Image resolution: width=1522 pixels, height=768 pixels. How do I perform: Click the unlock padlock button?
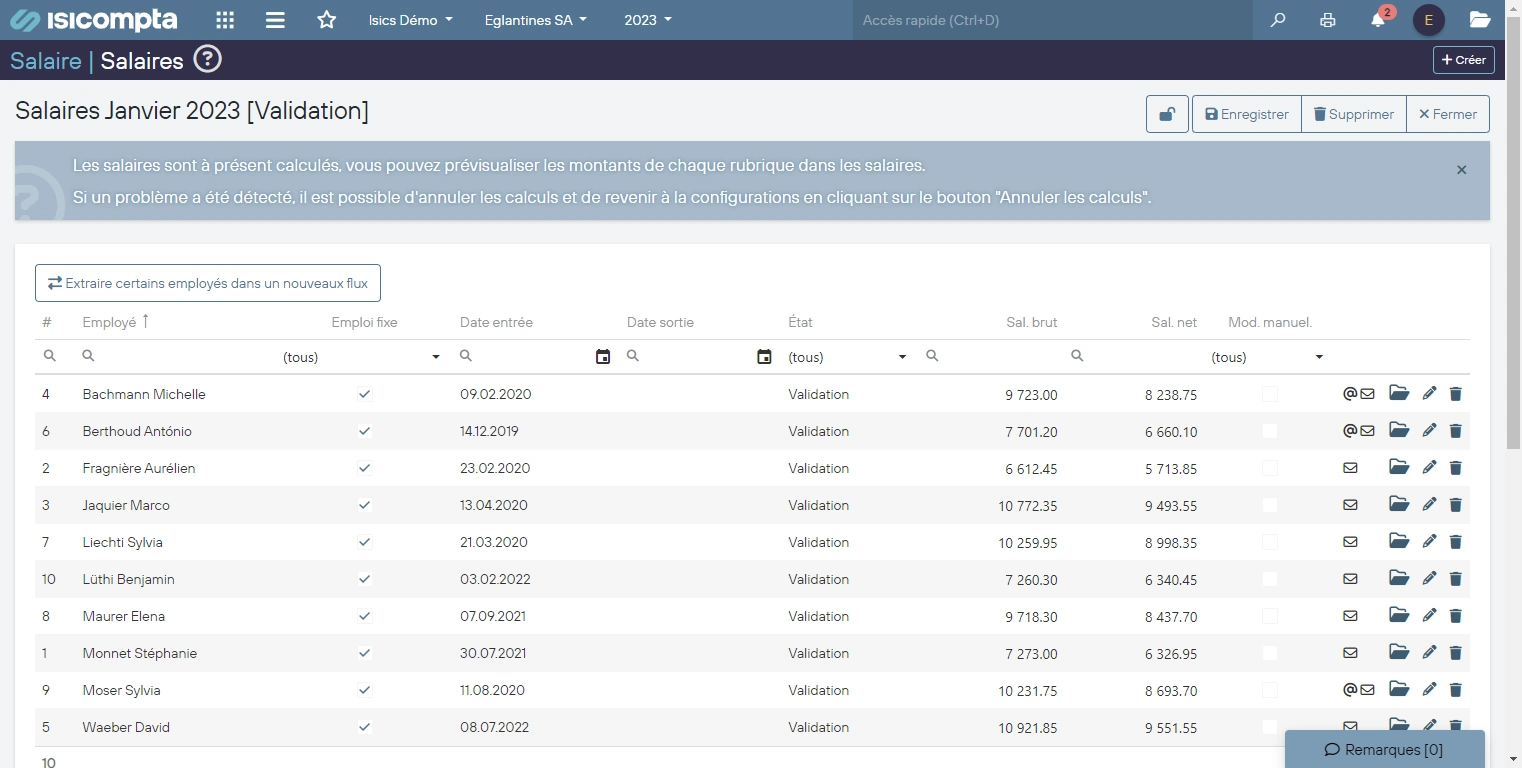[1167, 114]
